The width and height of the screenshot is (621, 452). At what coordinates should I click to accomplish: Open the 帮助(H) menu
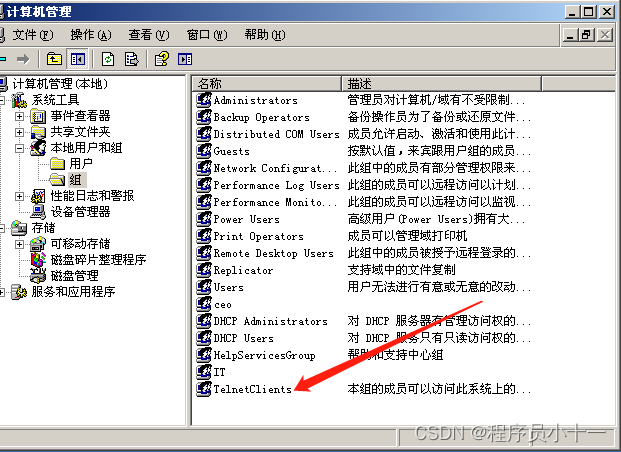pyautogui.click(x=265, y=35)
